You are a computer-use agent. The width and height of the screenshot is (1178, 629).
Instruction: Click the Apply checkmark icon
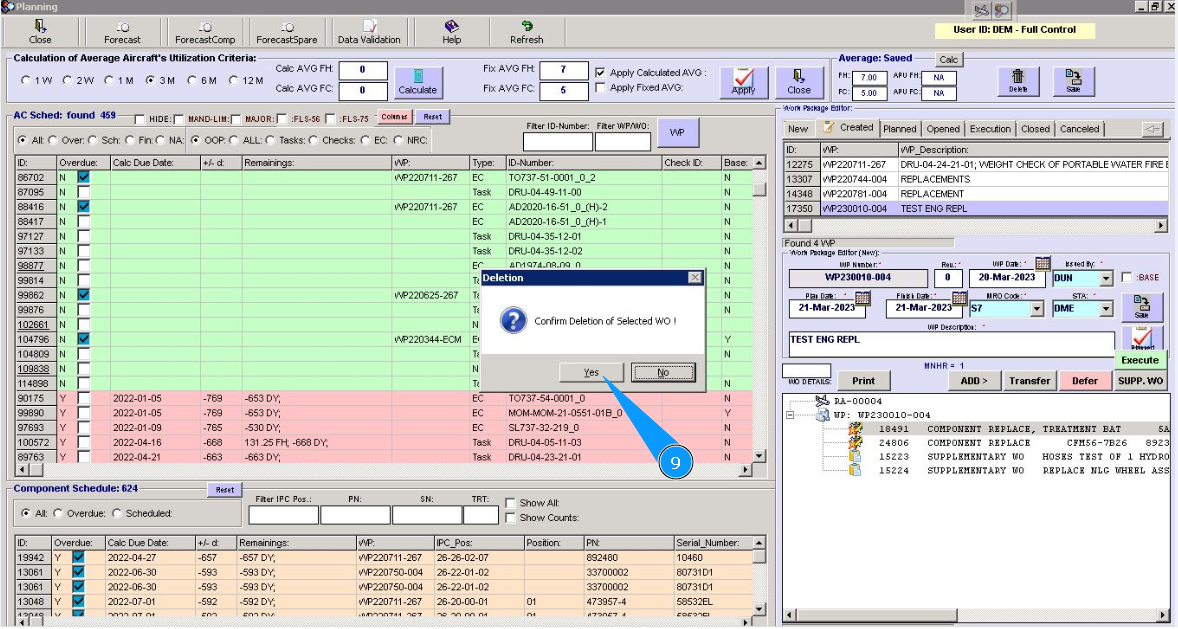click(744, 77)
